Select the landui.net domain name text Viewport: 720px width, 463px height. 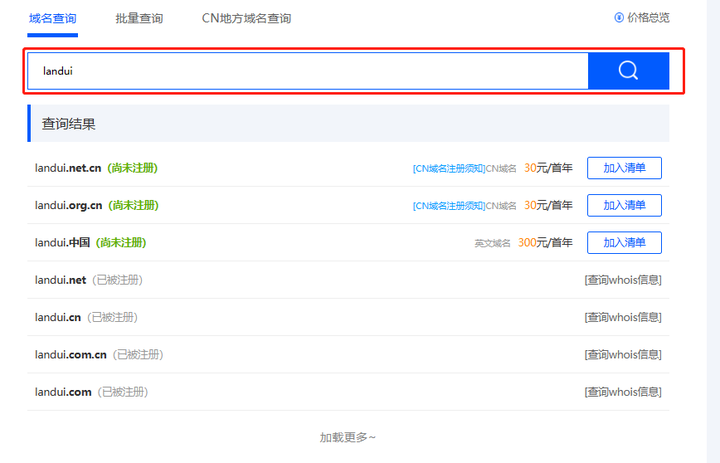click(x=61, y=280)
